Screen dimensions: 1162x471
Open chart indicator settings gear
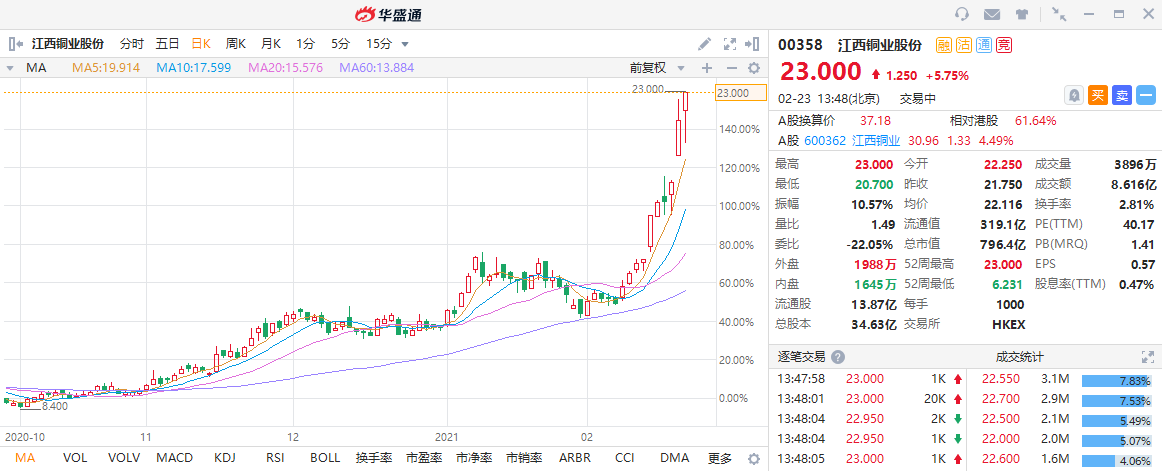(754, 68)
